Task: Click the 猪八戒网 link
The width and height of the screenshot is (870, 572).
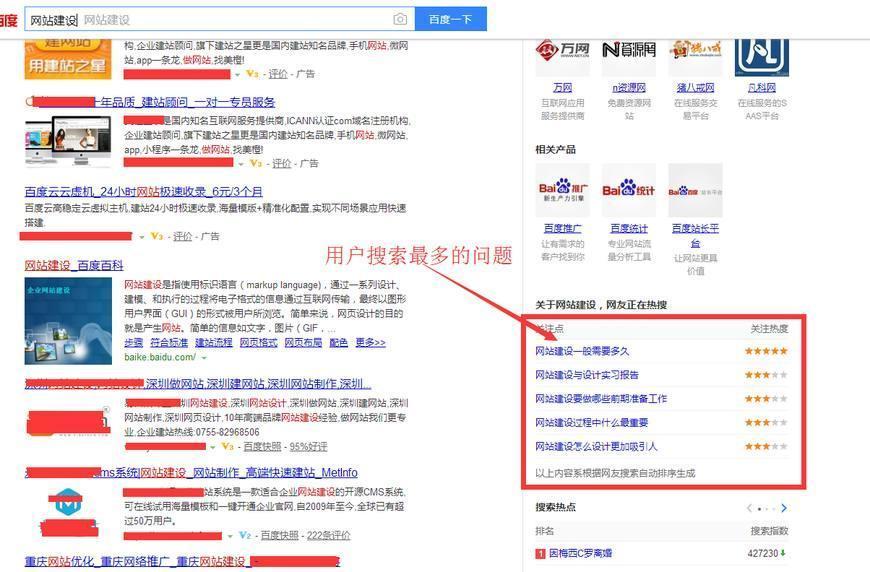Action: click(x=695, y=88)
